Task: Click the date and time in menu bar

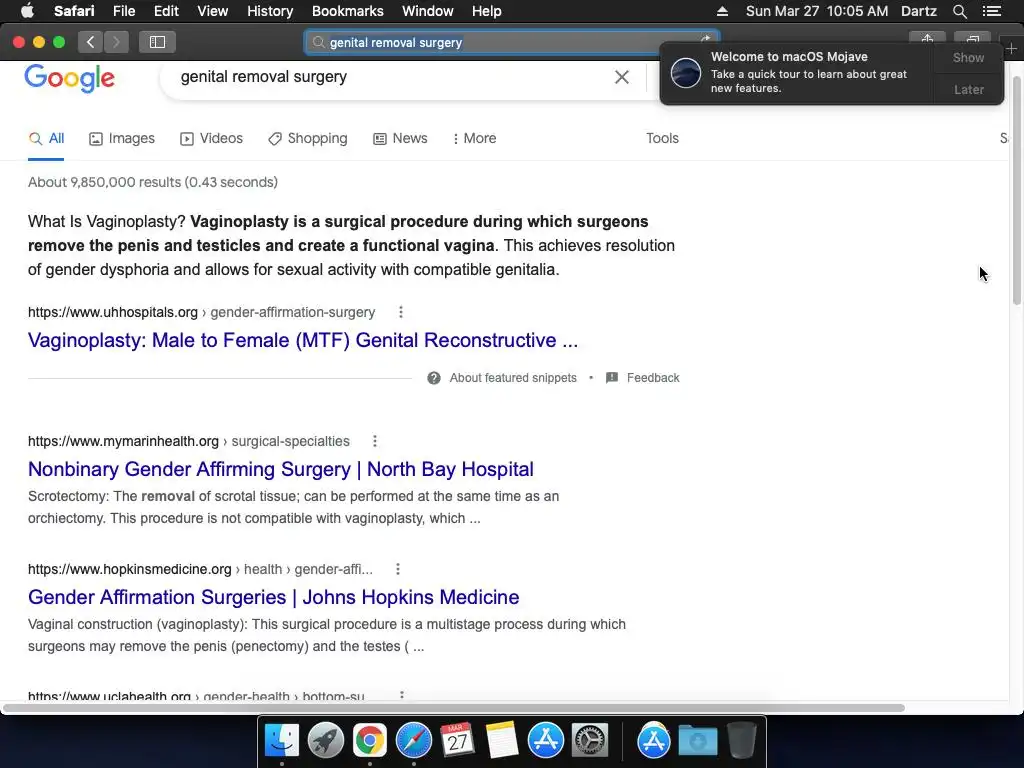Action: [x=817, y=11]
